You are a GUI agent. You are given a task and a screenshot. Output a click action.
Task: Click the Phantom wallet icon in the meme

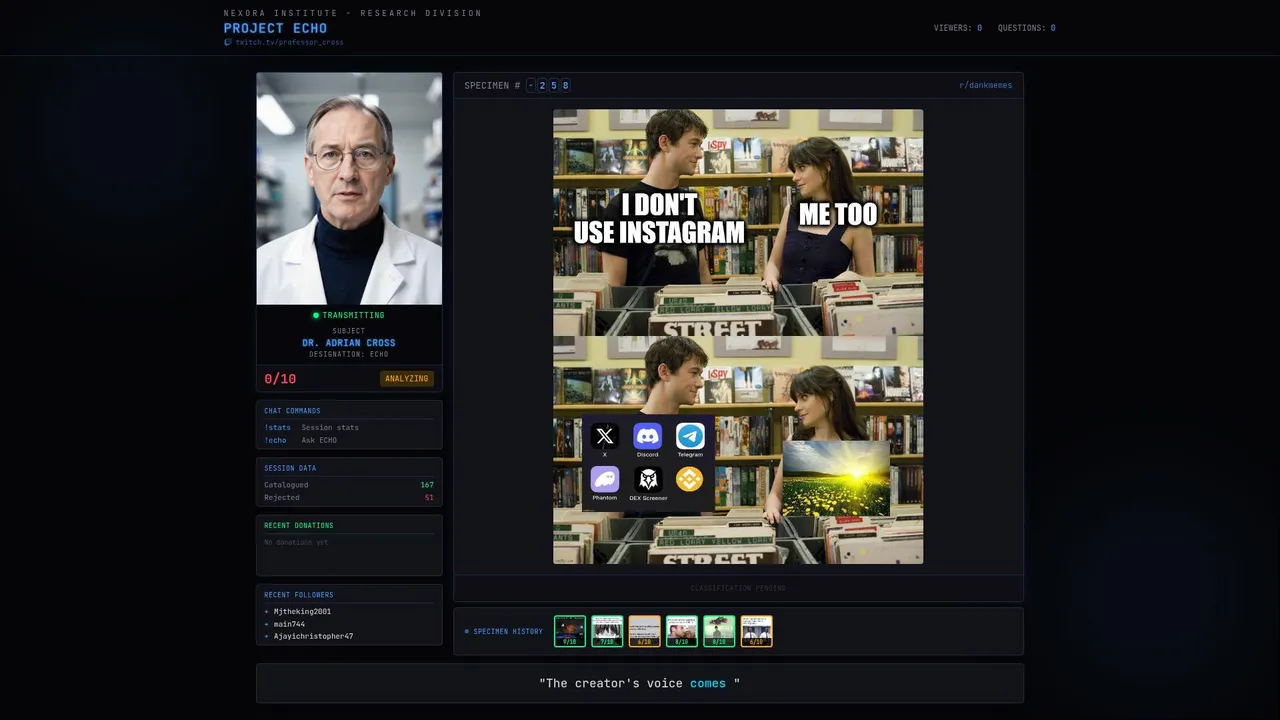point(604,479)
